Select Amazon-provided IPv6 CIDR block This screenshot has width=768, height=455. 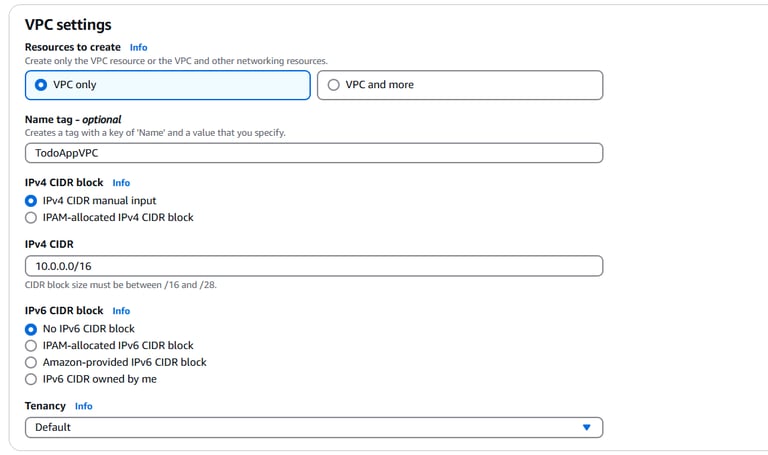pyautogui.click(x=31, y=362)
